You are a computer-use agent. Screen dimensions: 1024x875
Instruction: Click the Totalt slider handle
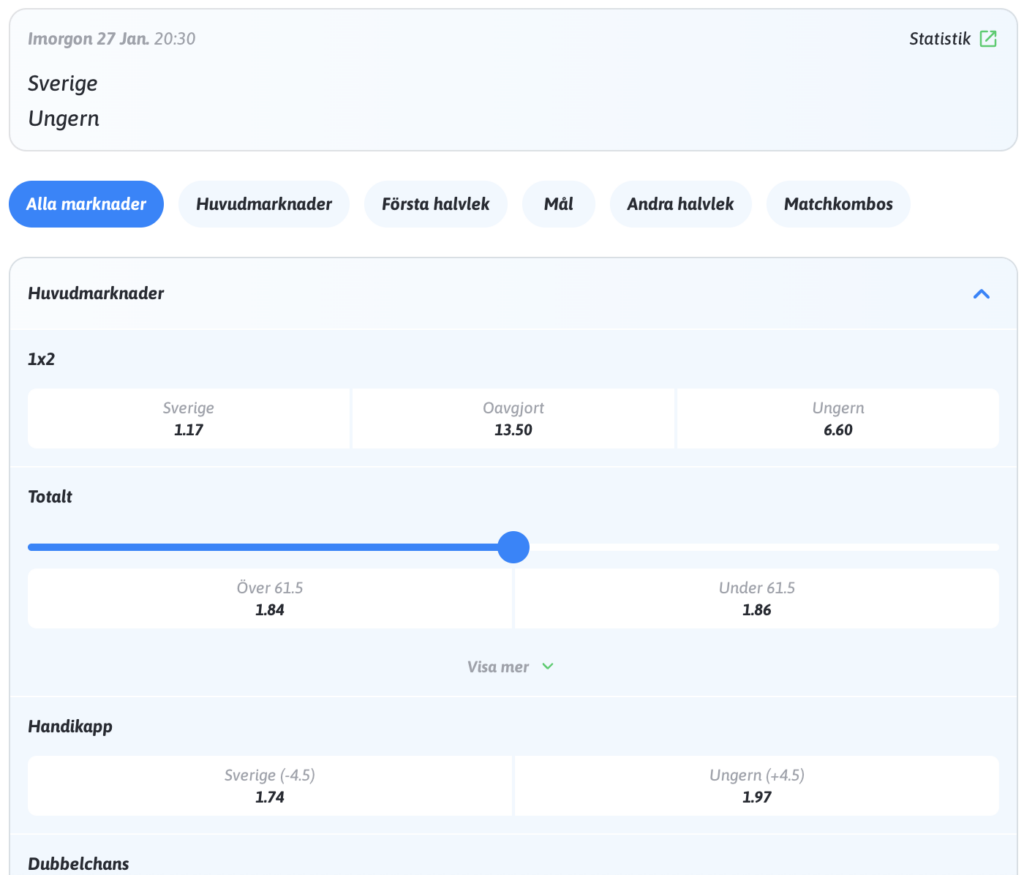(x=513, y=547)
